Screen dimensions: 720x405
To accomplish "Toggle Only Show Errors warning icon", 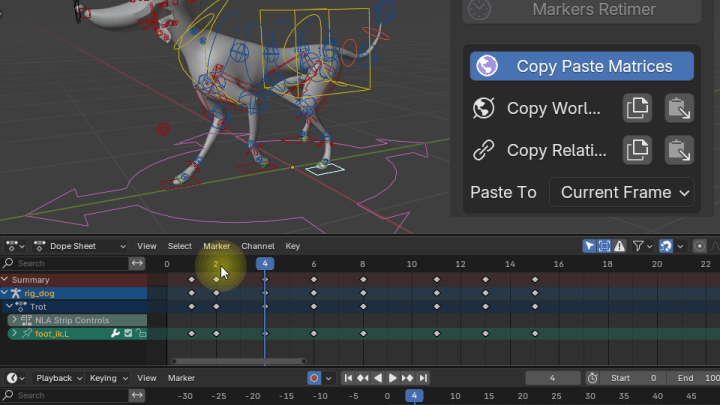I will 619,246.
